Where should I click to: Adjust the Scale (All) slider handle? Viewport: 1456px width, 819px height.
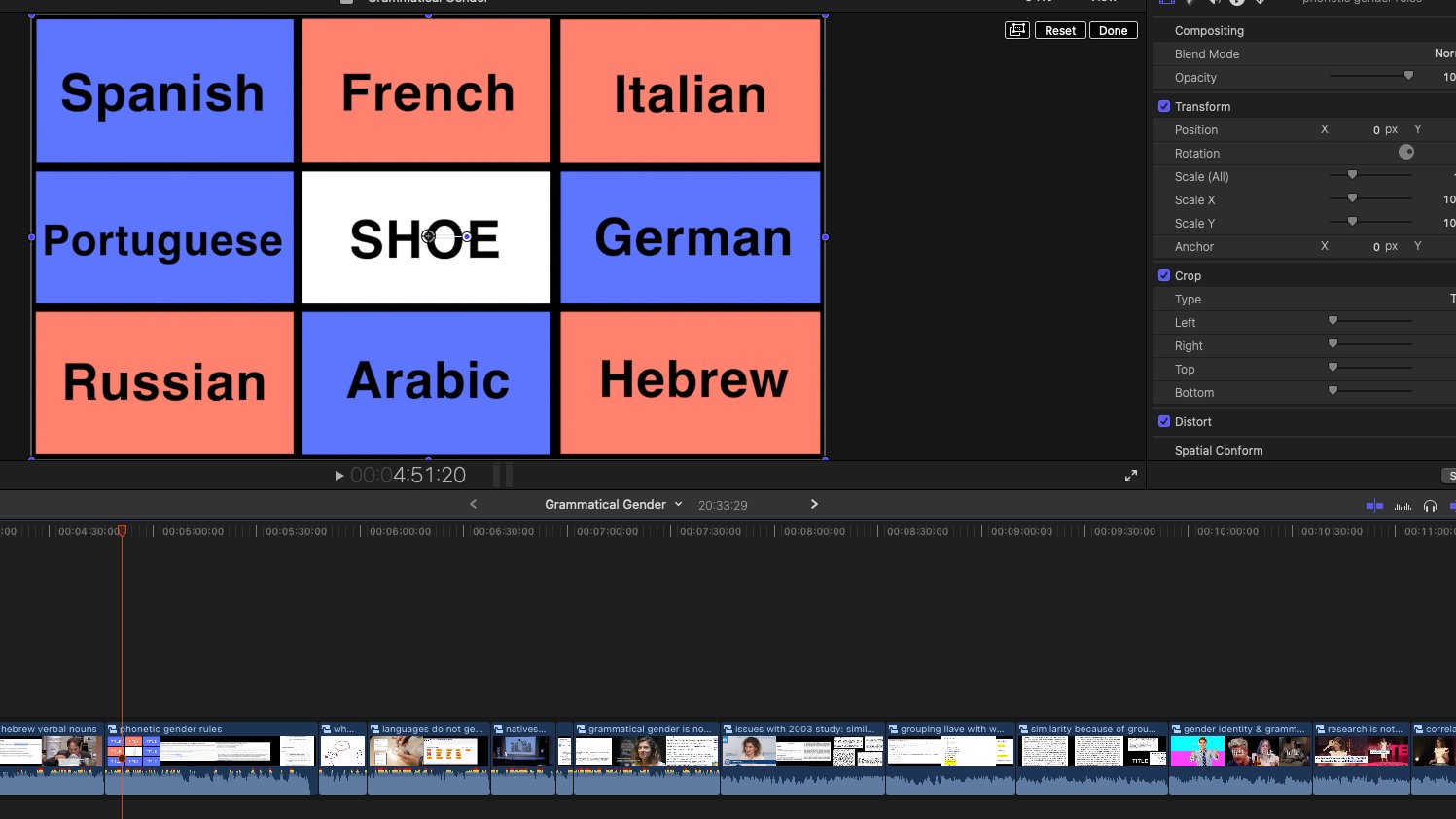pyautogui.click(x=1352, y=175)
